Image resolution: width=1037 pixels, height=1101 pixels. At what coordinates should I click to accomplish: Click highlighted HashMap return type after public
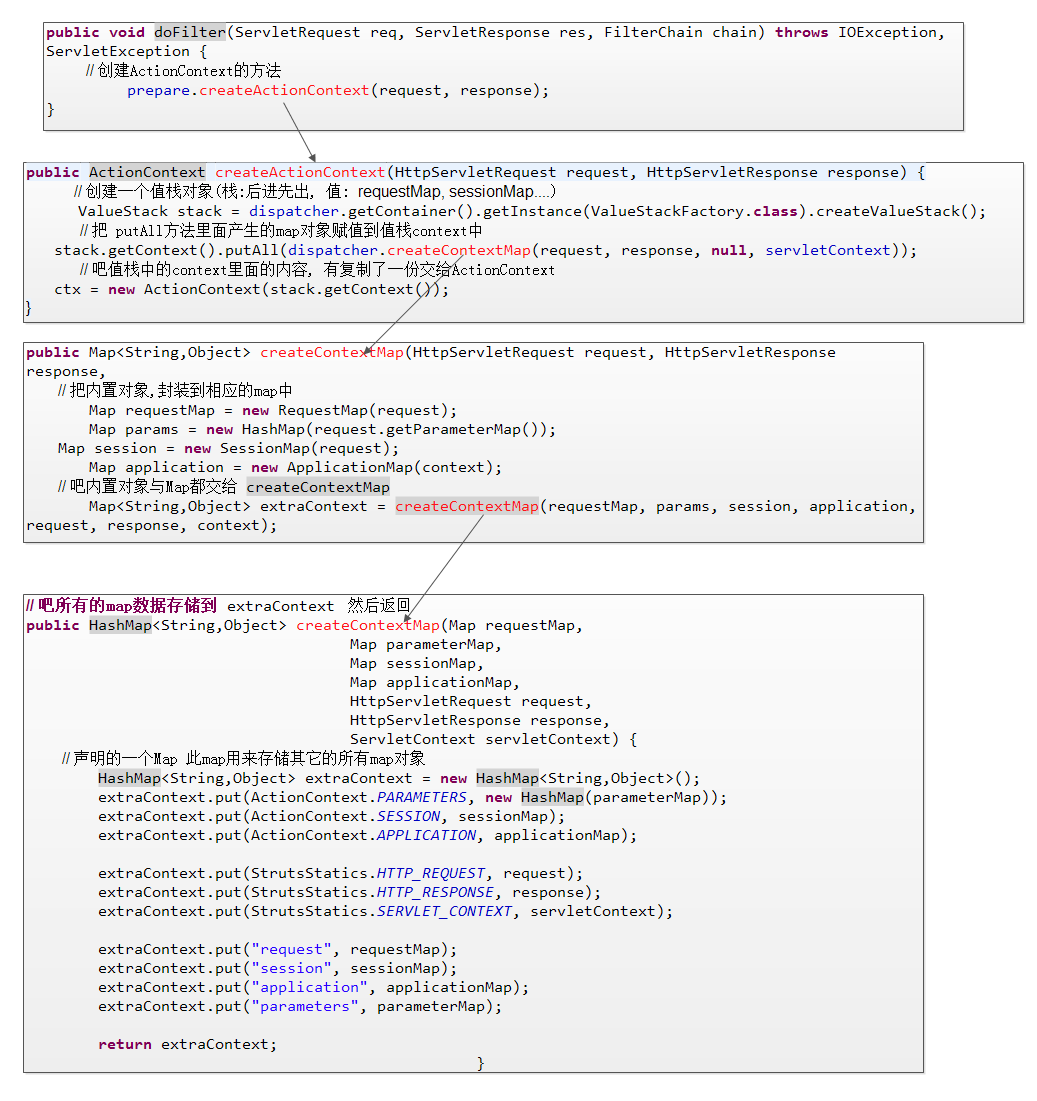(x=120, y=626)
